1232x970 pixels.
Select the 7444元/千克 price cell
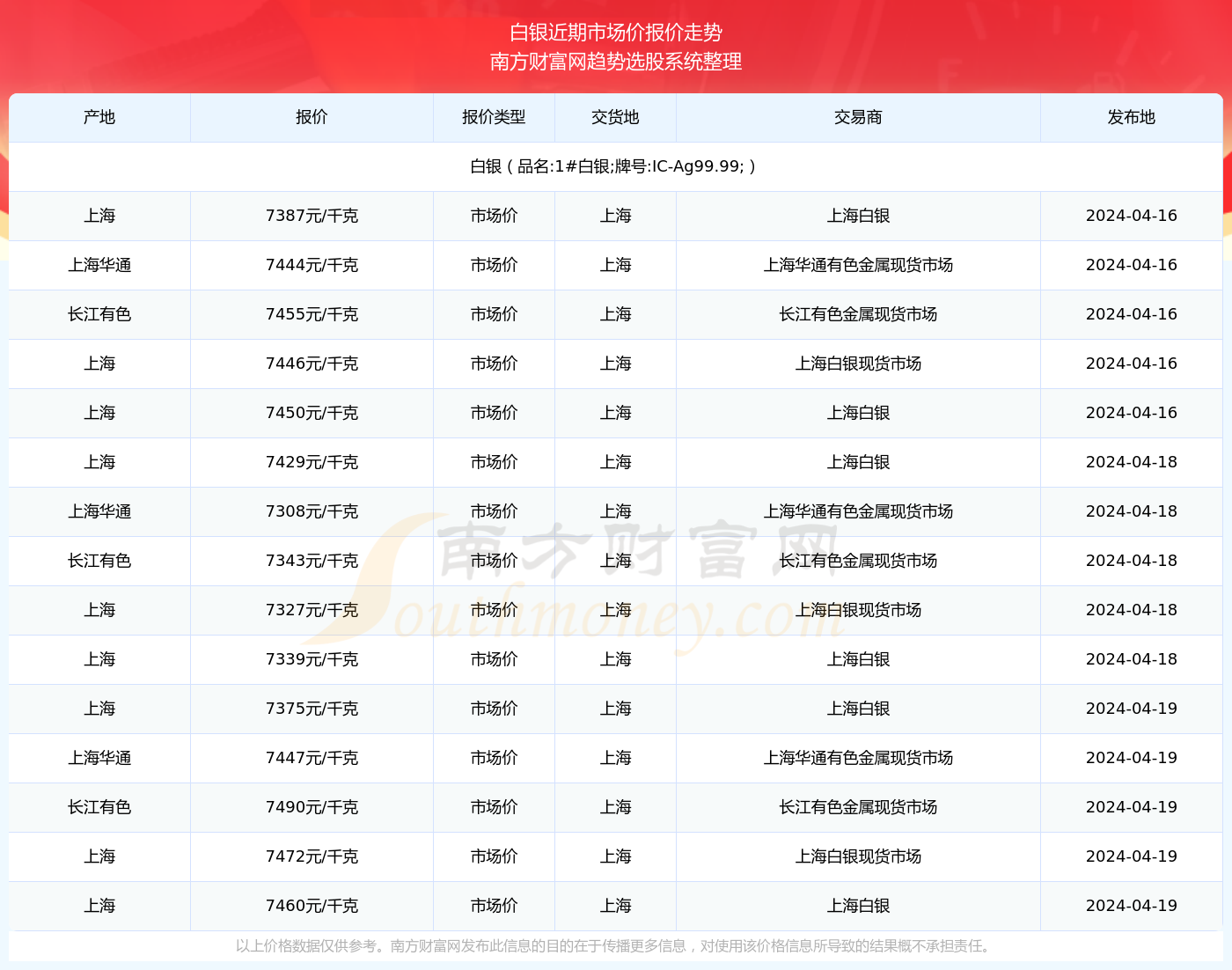point(312,265)
